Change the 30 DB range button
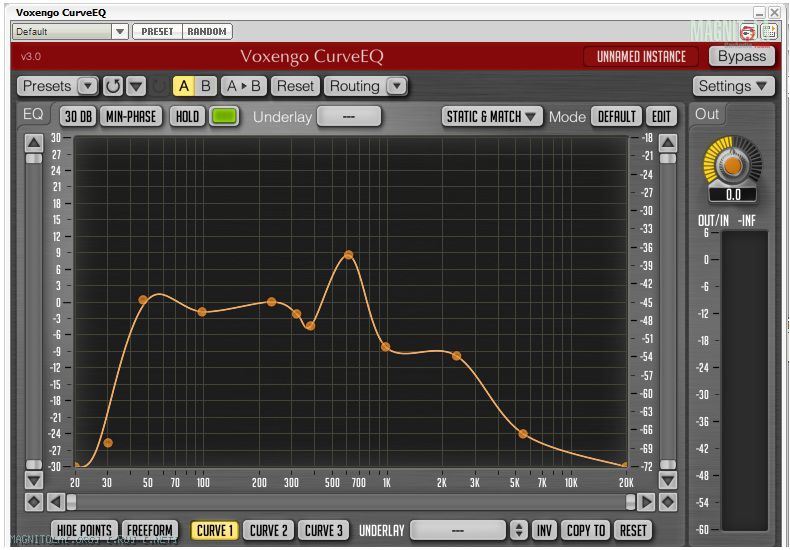Viewport: 790px width, 550px height. tap(79, 117)
